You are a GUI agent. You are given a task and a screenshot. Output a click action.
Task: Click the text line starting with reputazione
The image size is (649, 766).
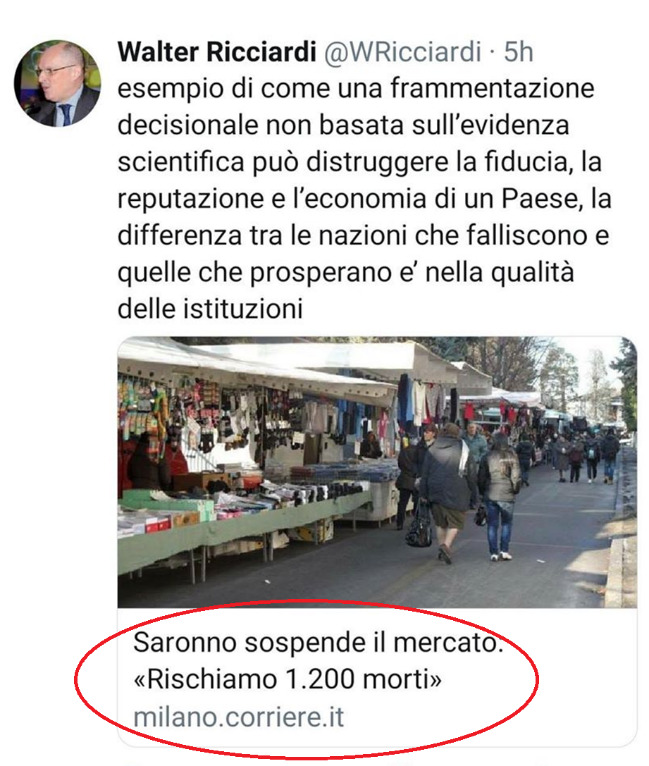click(x=364, y=199)
